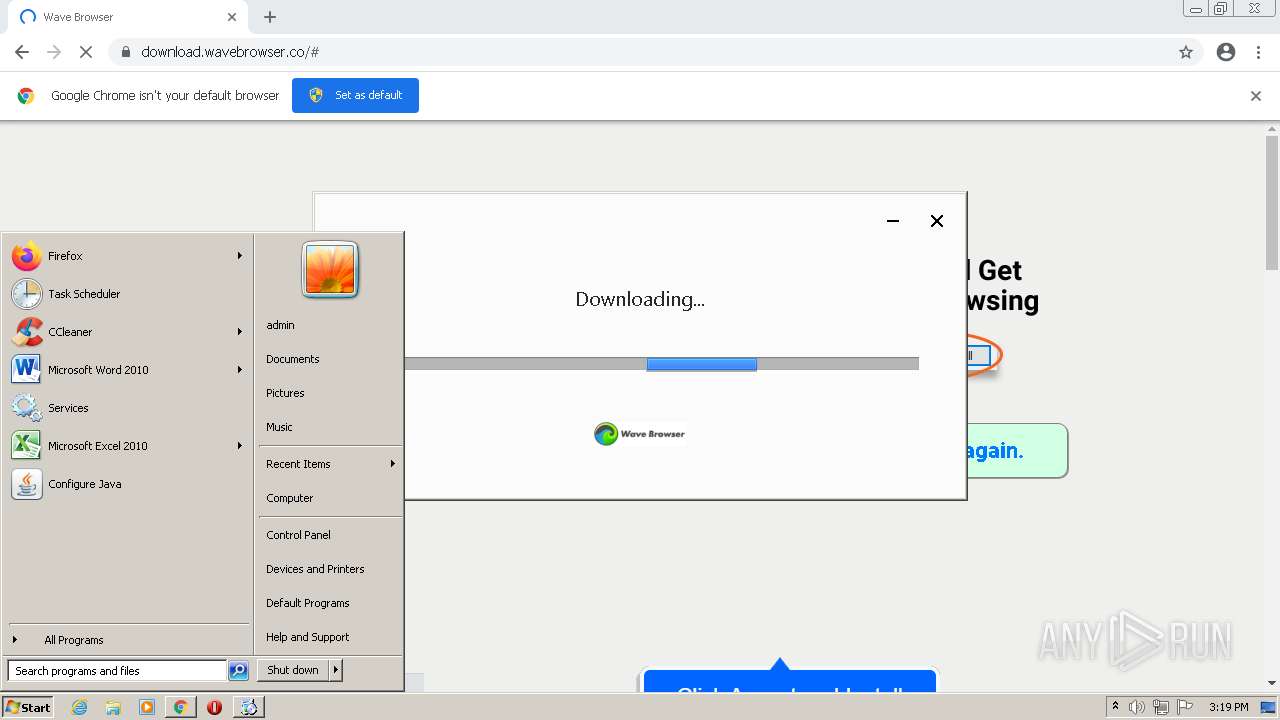Open Devices and Printers
The width and height of the screenshot is (1280, 720).
click(315, 569)
